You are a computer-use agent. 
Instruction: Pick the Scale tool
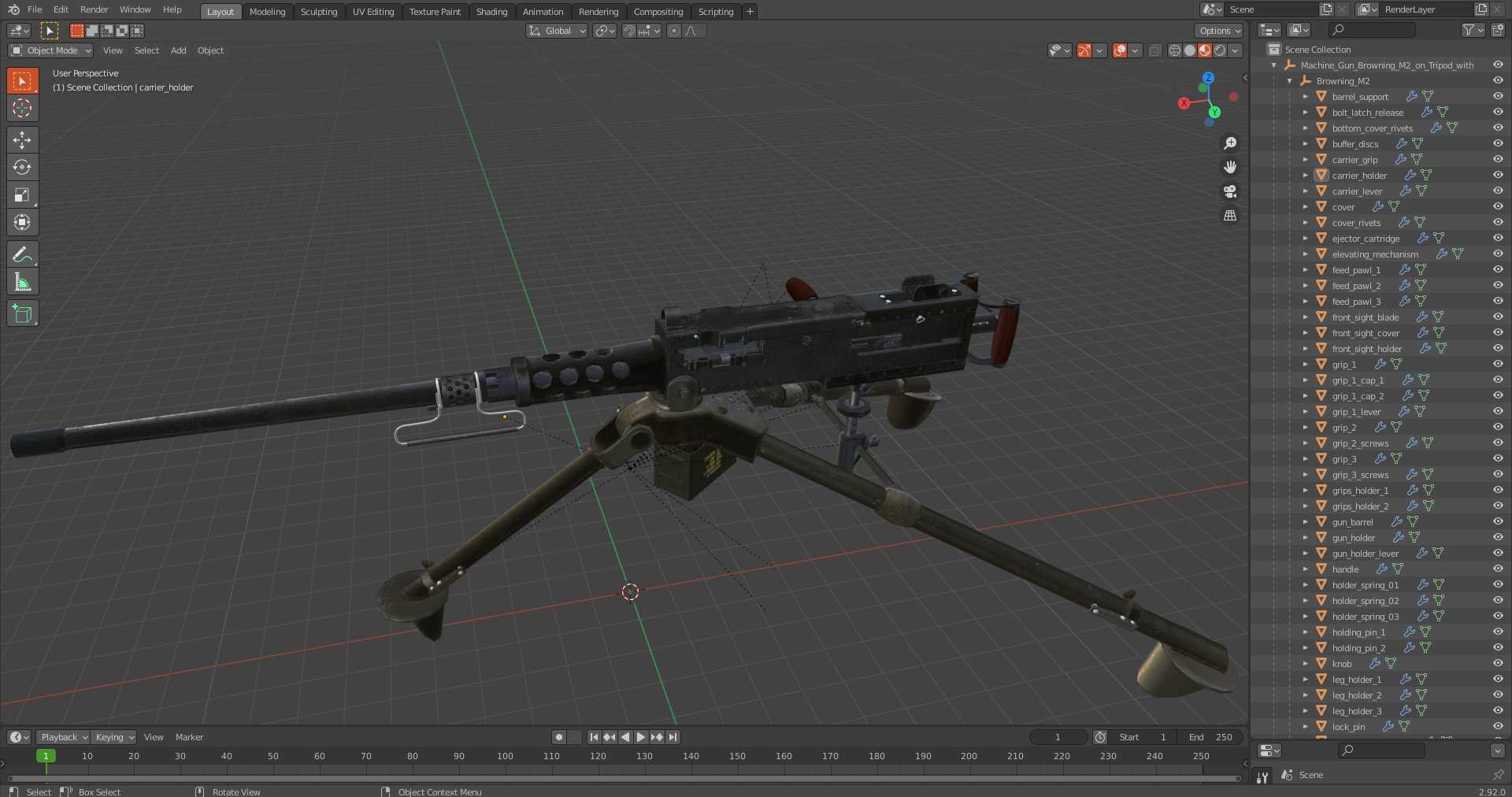tap(22, 195)
